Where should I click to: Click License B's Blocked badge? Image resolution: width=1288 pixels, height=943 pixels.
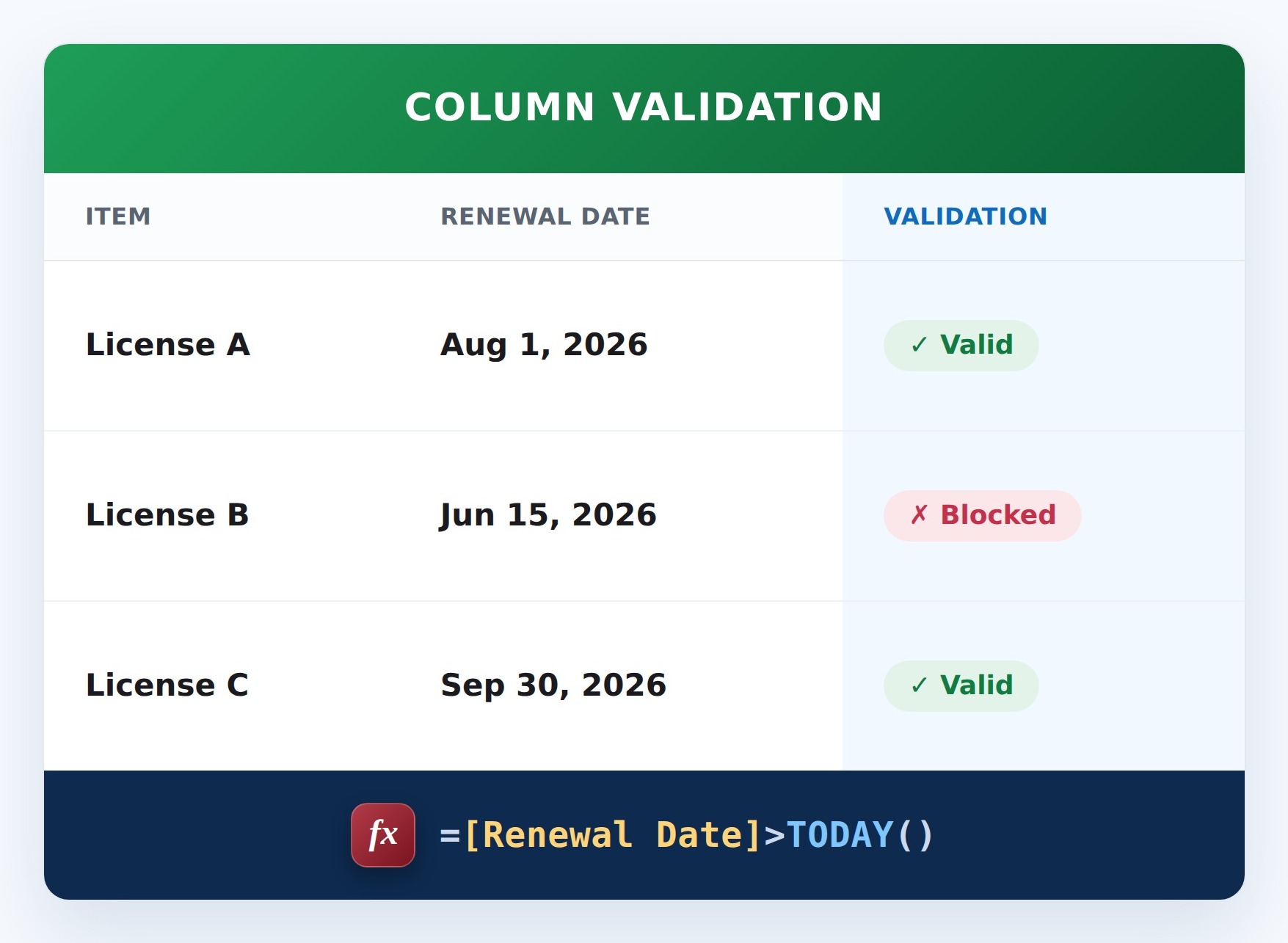coord(983,515)
